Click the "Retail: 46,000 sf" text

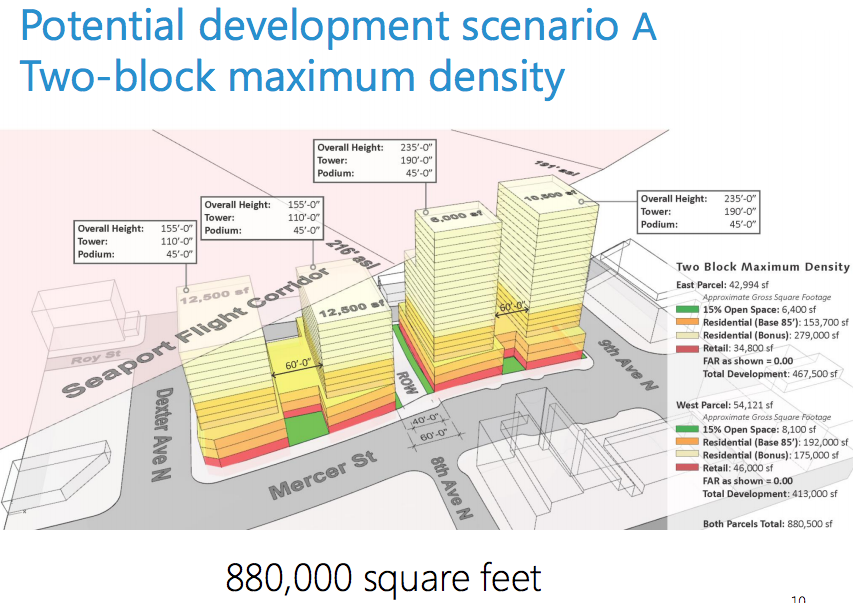[x=738, y=468]
